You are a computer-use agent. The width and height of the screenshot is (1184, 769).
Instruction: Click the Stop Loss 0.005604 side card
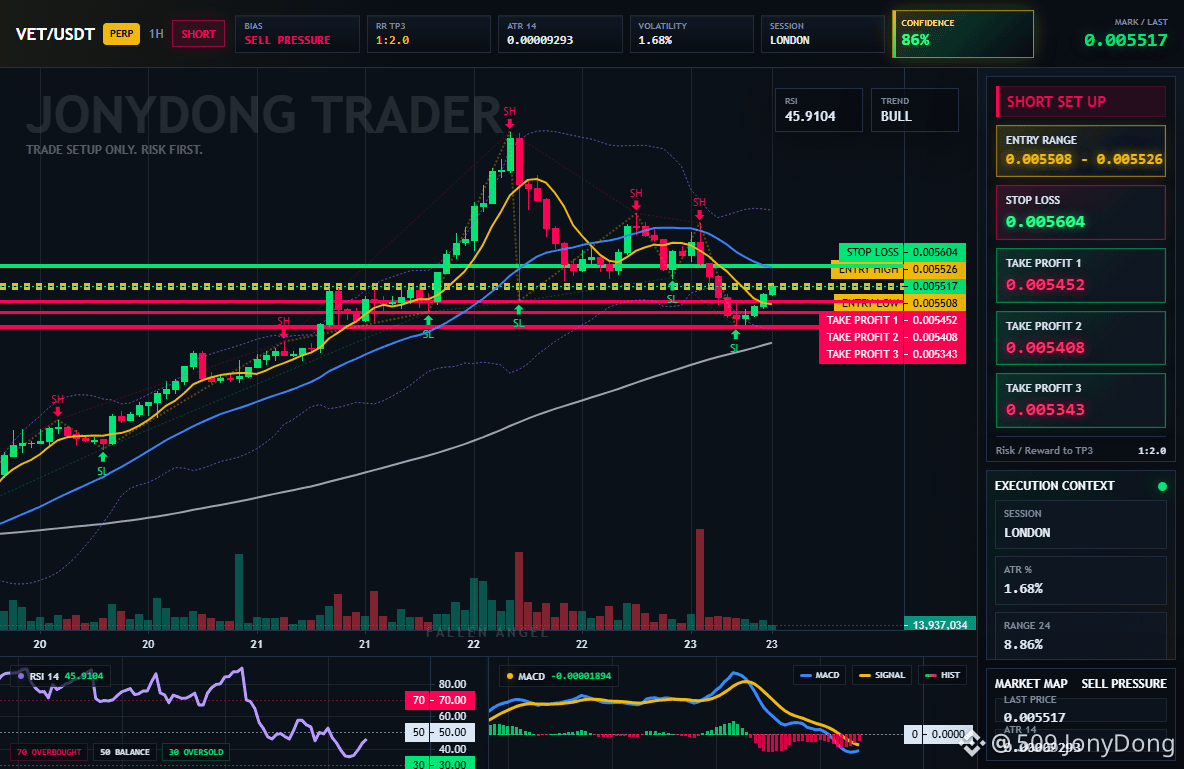tap(1081, 212)
